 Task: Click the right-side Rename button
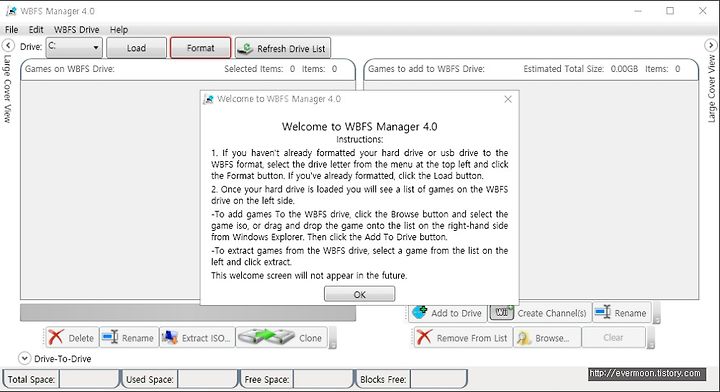(x=621, y=313)
